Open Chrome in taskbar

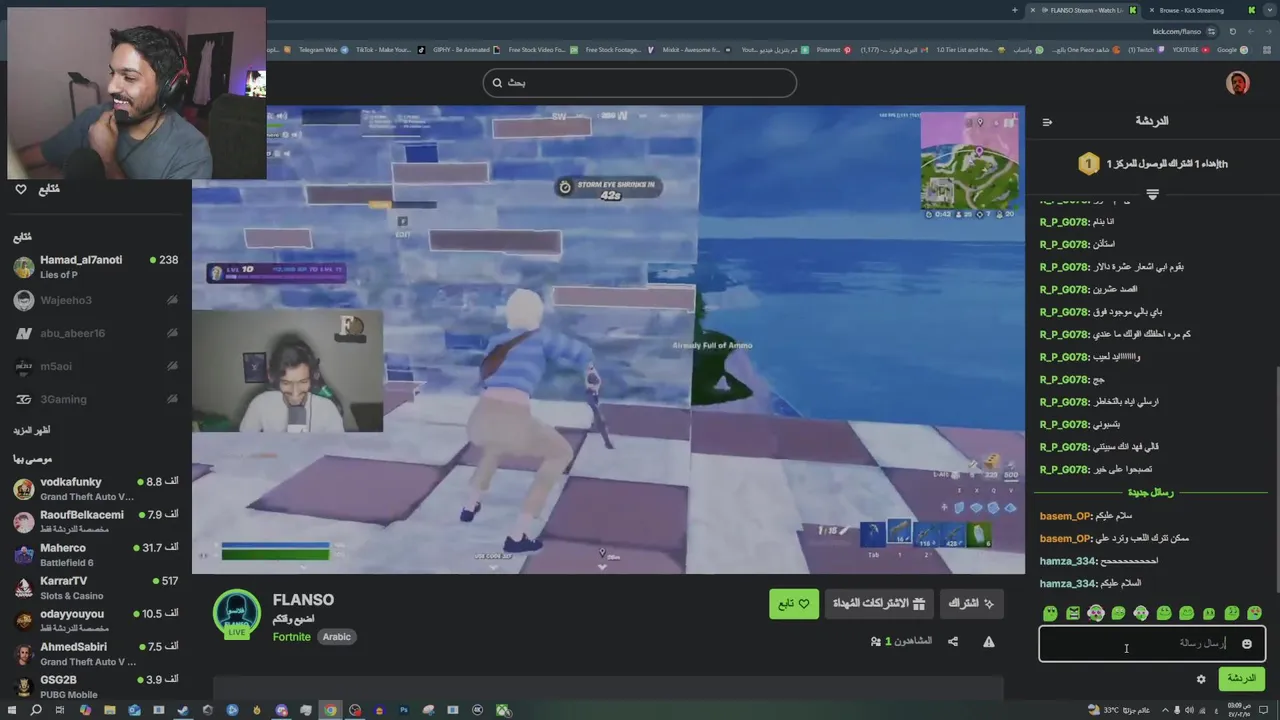[x=330, y=711]
